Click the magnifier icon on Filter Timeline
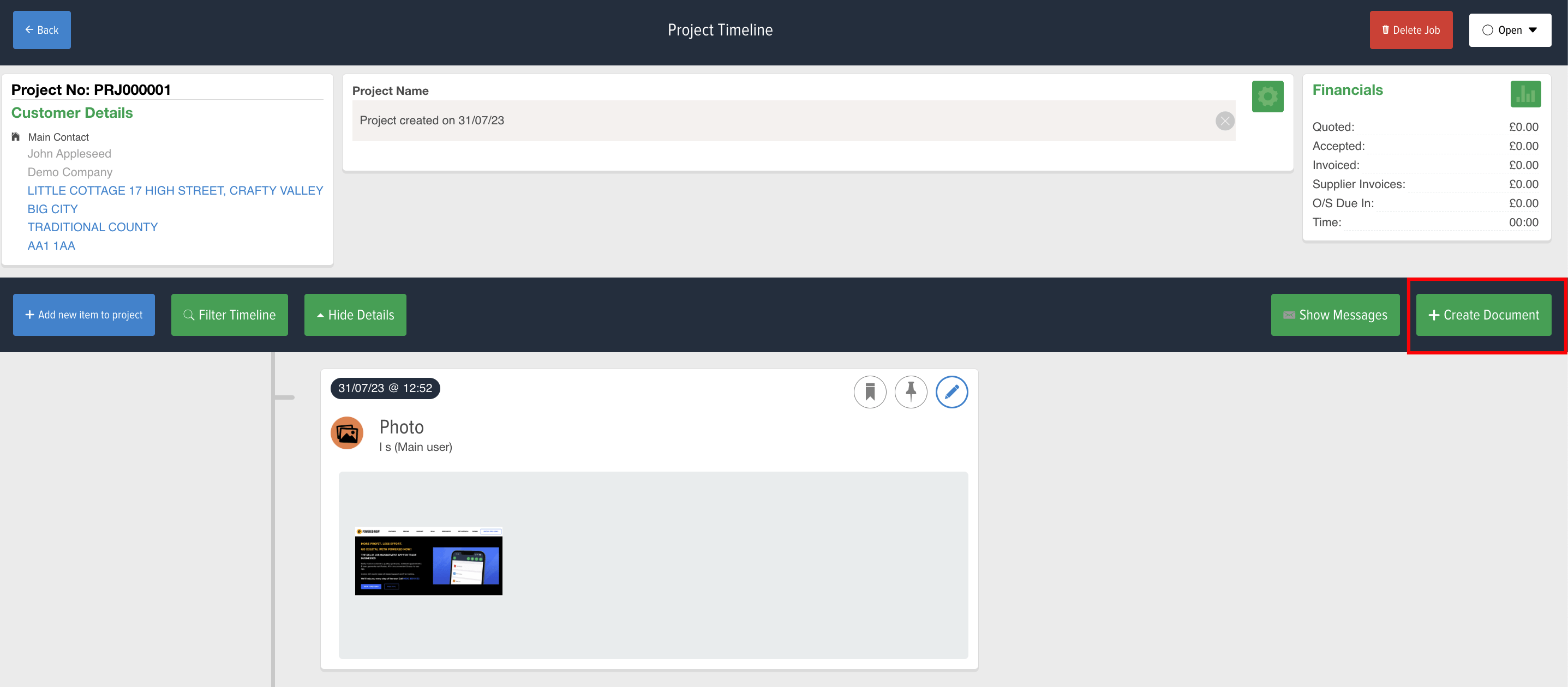Image resolution: width=1568 pixels, height=687 pixels. tap(189, 315)
